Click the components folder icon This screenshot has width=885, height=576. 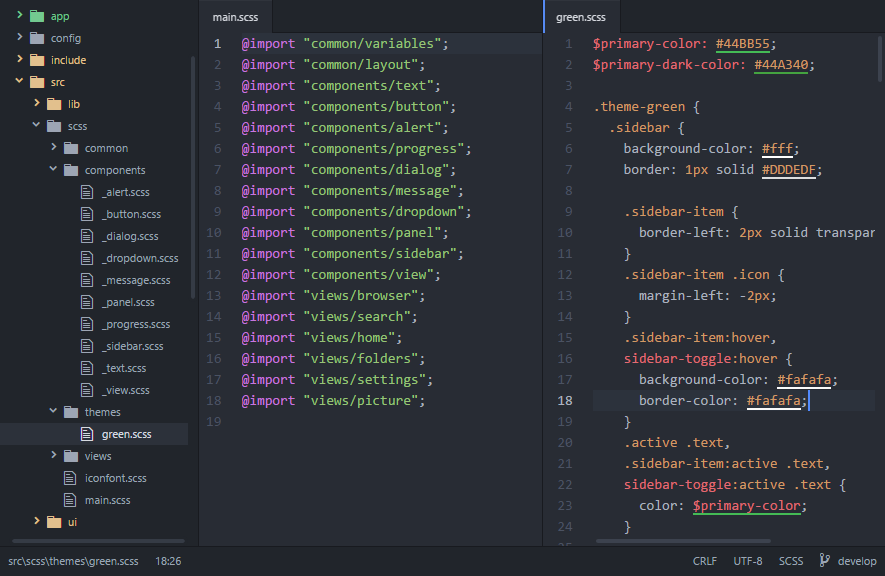71,170
